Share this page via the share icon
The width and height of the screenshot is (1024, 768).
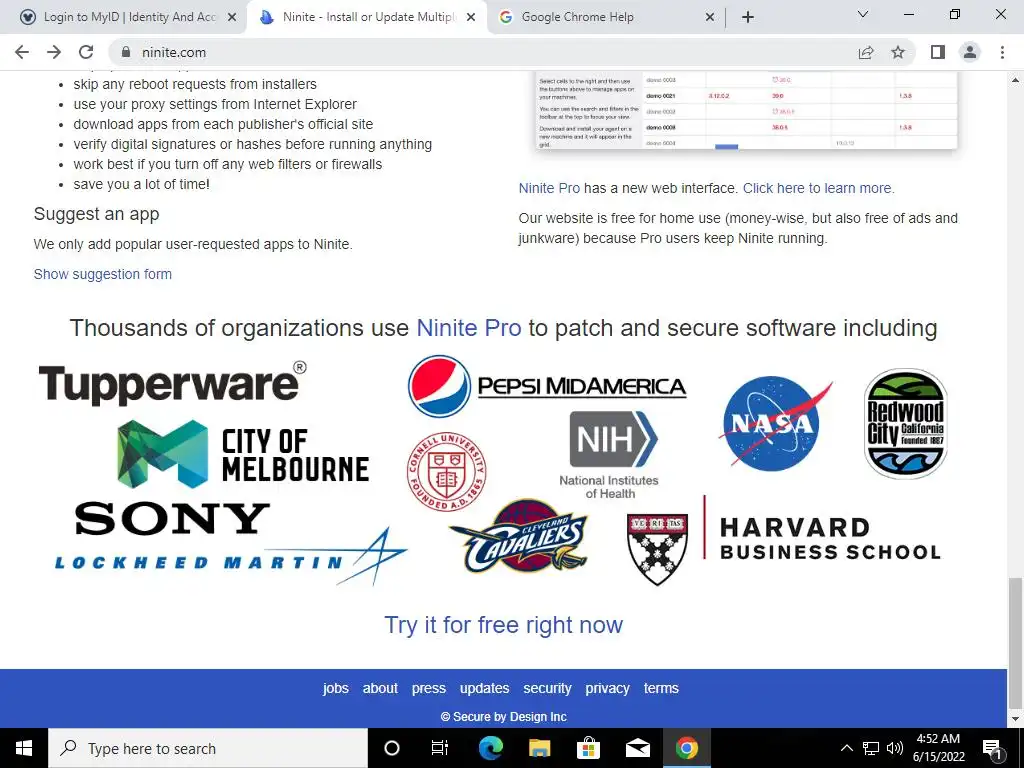[x=866, y=52]
